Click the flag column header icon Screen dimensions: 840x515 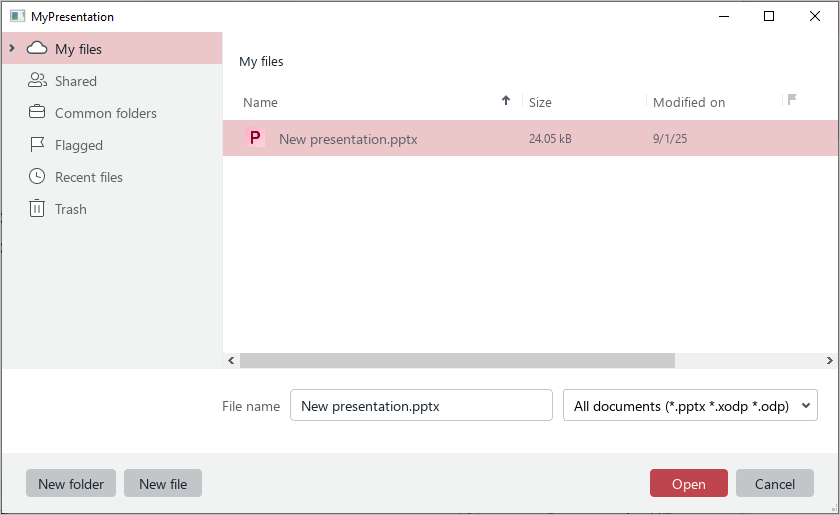[x=792, y=100]
